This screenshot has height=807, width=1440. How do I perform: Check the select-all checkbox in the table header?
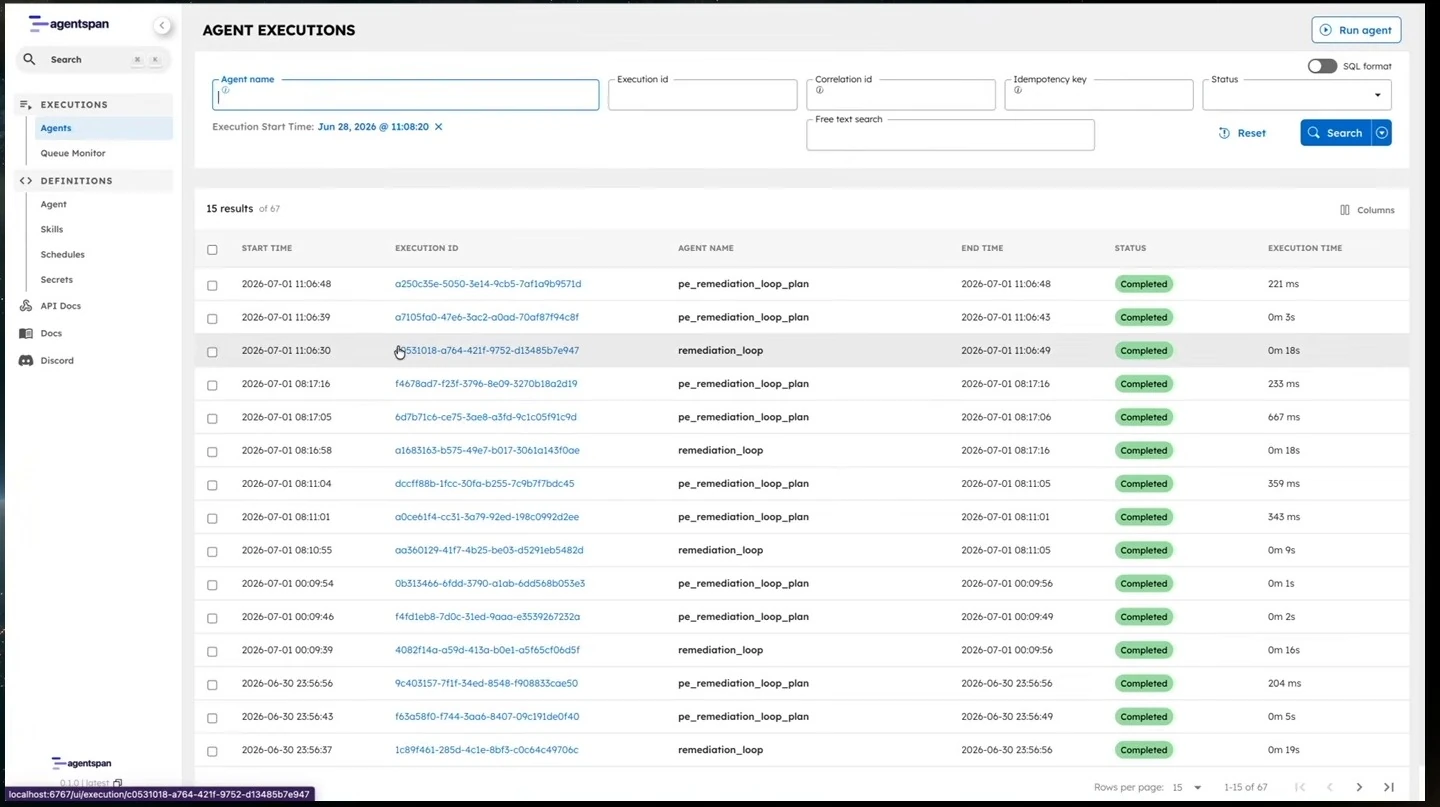pyautogui.click(x=212, y=249)
